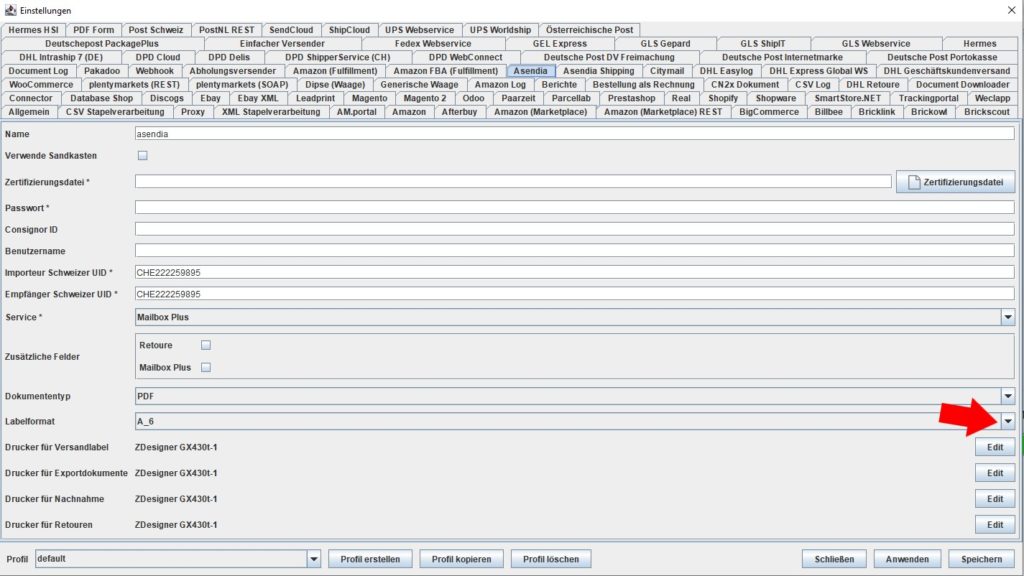1024x576 pixels.
Task: Open the DHL Retoure tab
Action: (872, 84)
